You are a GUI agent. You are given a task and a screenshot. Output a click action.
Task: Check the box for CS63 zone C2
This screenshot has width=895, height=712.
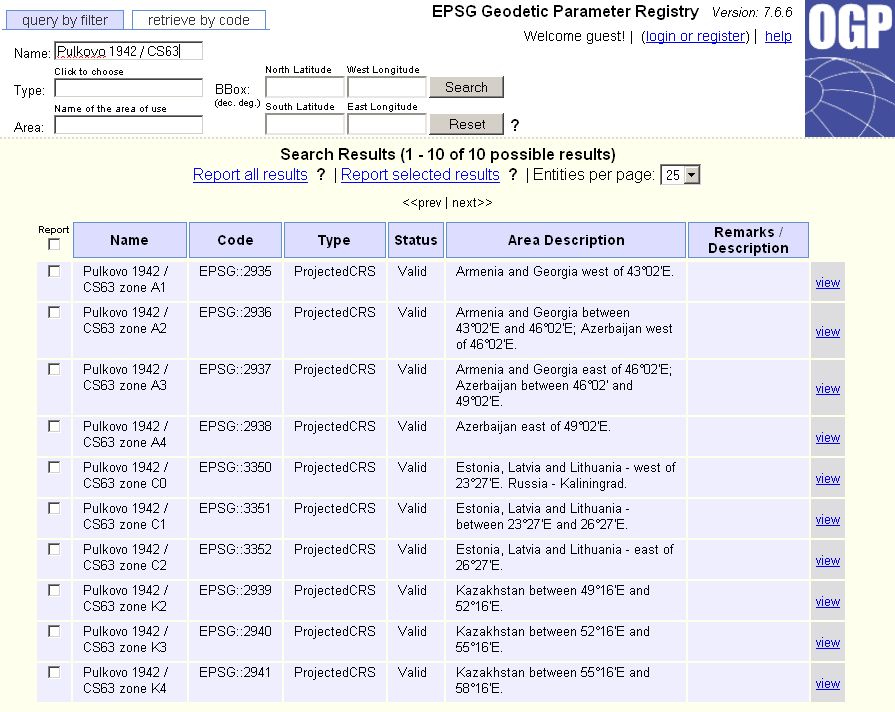[x=54, y=549]
